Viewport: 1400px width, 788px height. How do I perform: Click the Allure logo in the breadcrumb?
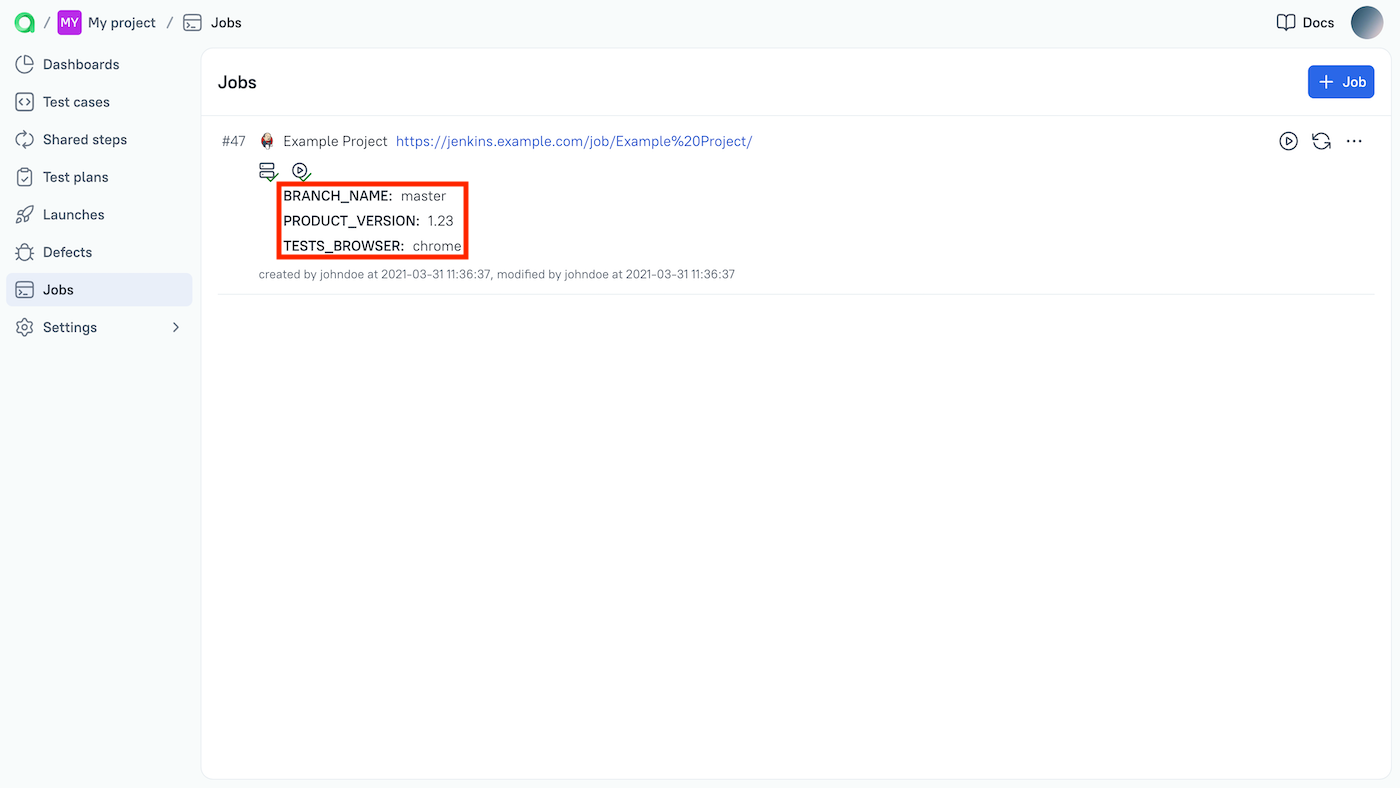(24, 22)
